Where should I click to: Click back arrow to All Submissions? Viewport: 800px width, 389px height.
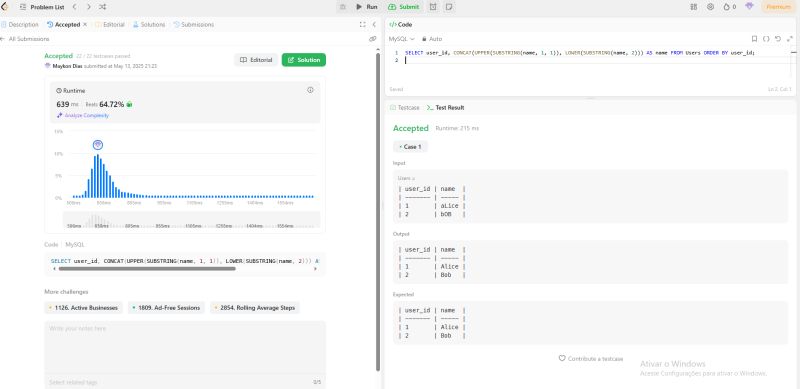pos(3,39)
